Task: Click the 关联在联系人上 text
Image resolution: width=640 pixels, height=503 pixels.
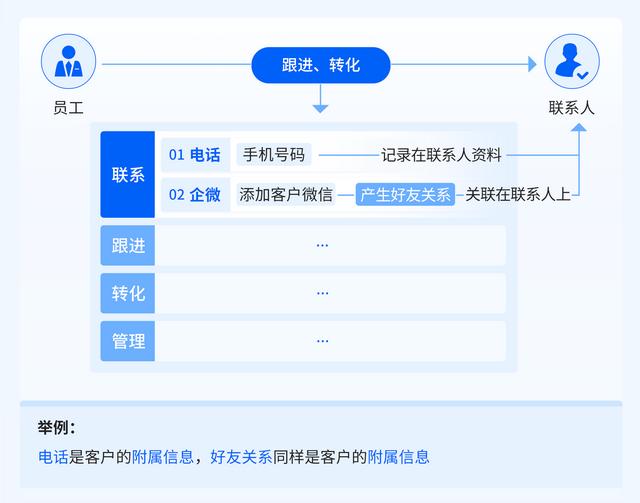Action: point(517,194)
